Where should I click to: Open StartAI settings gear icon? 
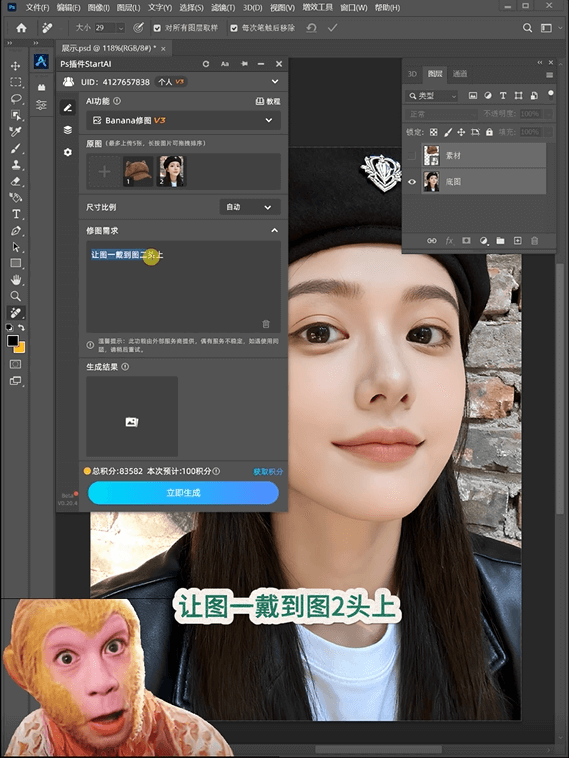[x=68, y=152]
